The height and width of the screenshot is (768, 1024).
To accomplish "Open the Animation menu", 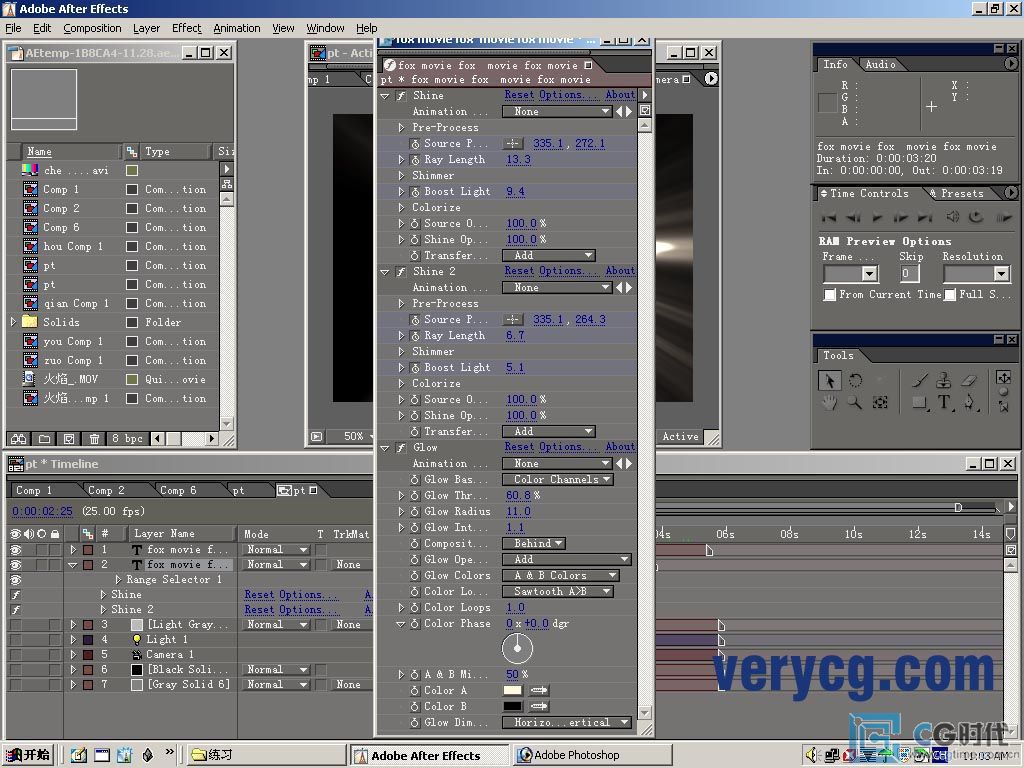I will click(x=236, y=28).
